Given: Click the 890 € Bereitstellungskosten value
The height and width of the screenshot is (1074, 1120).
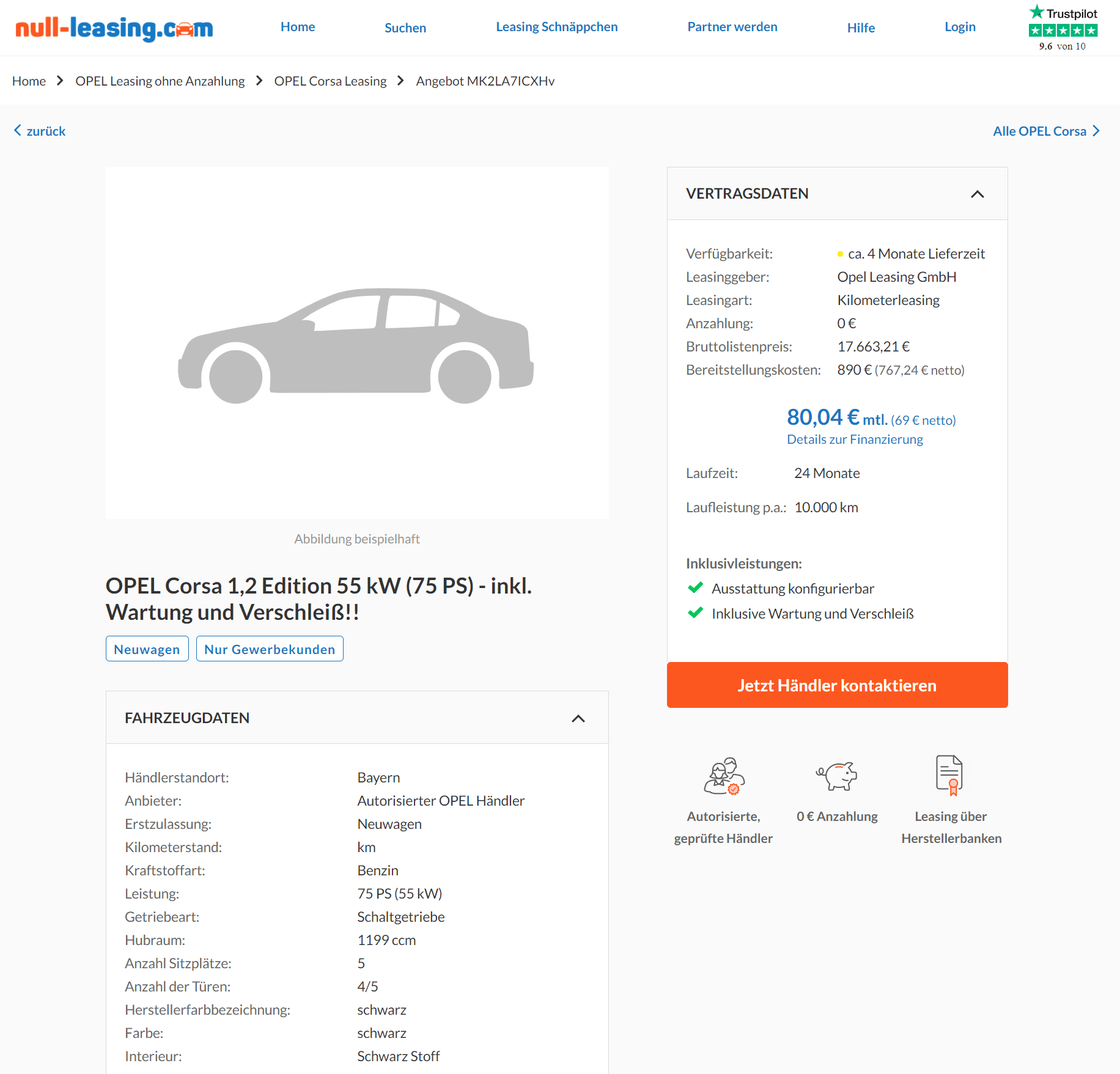Looking at the screenshot, I should click(x=854, y=370).
